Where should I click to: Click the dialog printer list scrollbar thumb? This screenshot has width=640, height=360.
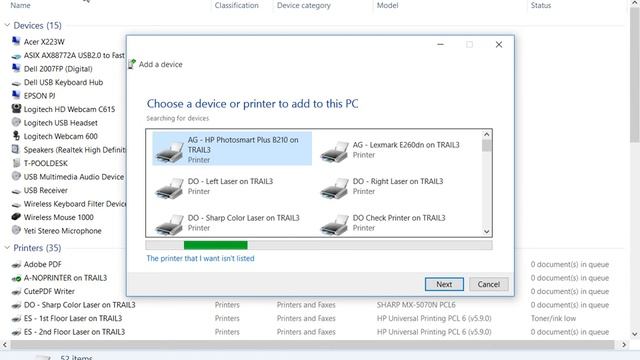(487, 146)
